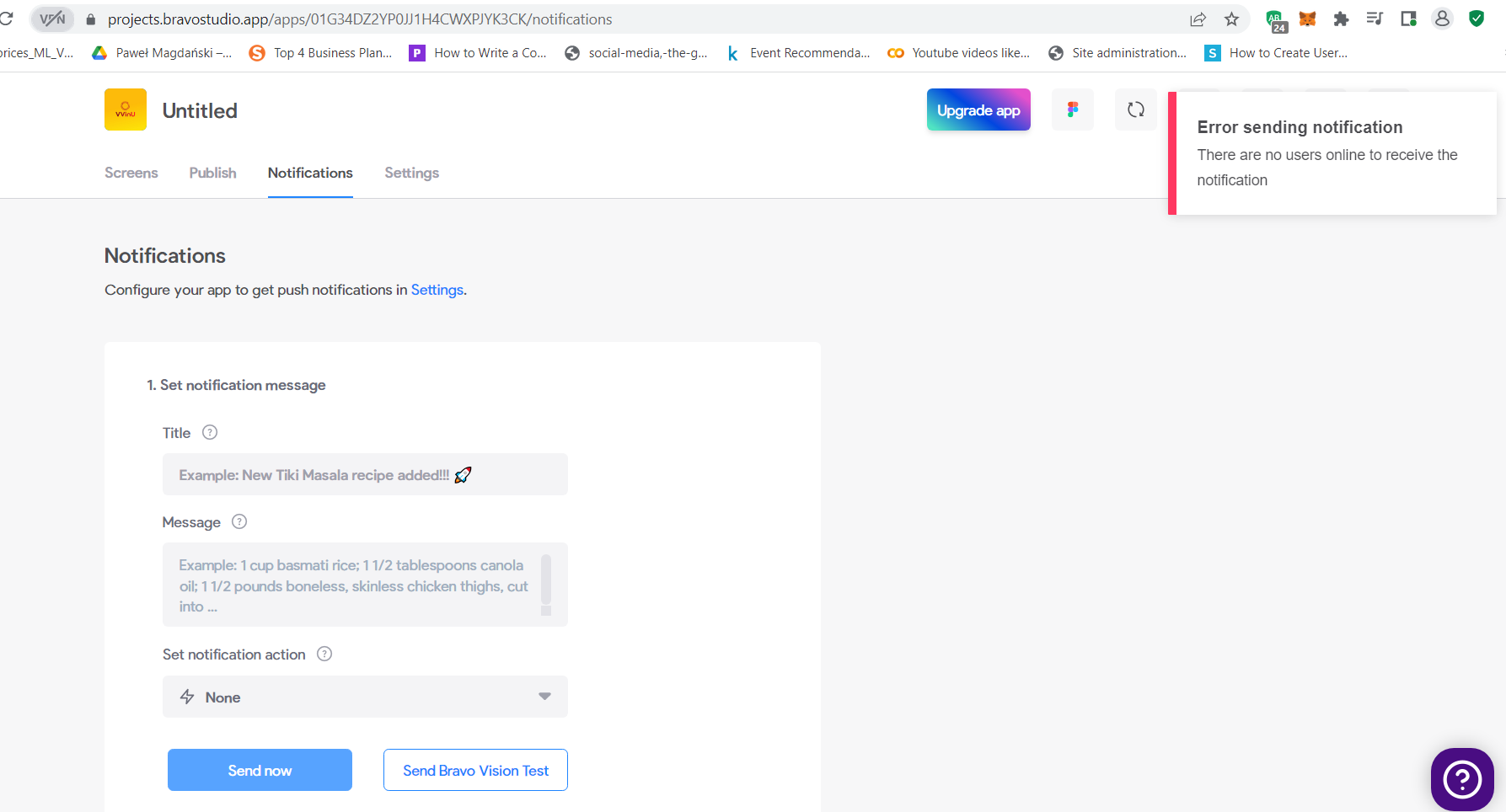Switch to the Publish tab
1506x812 pixels.
tap(212, 173)
